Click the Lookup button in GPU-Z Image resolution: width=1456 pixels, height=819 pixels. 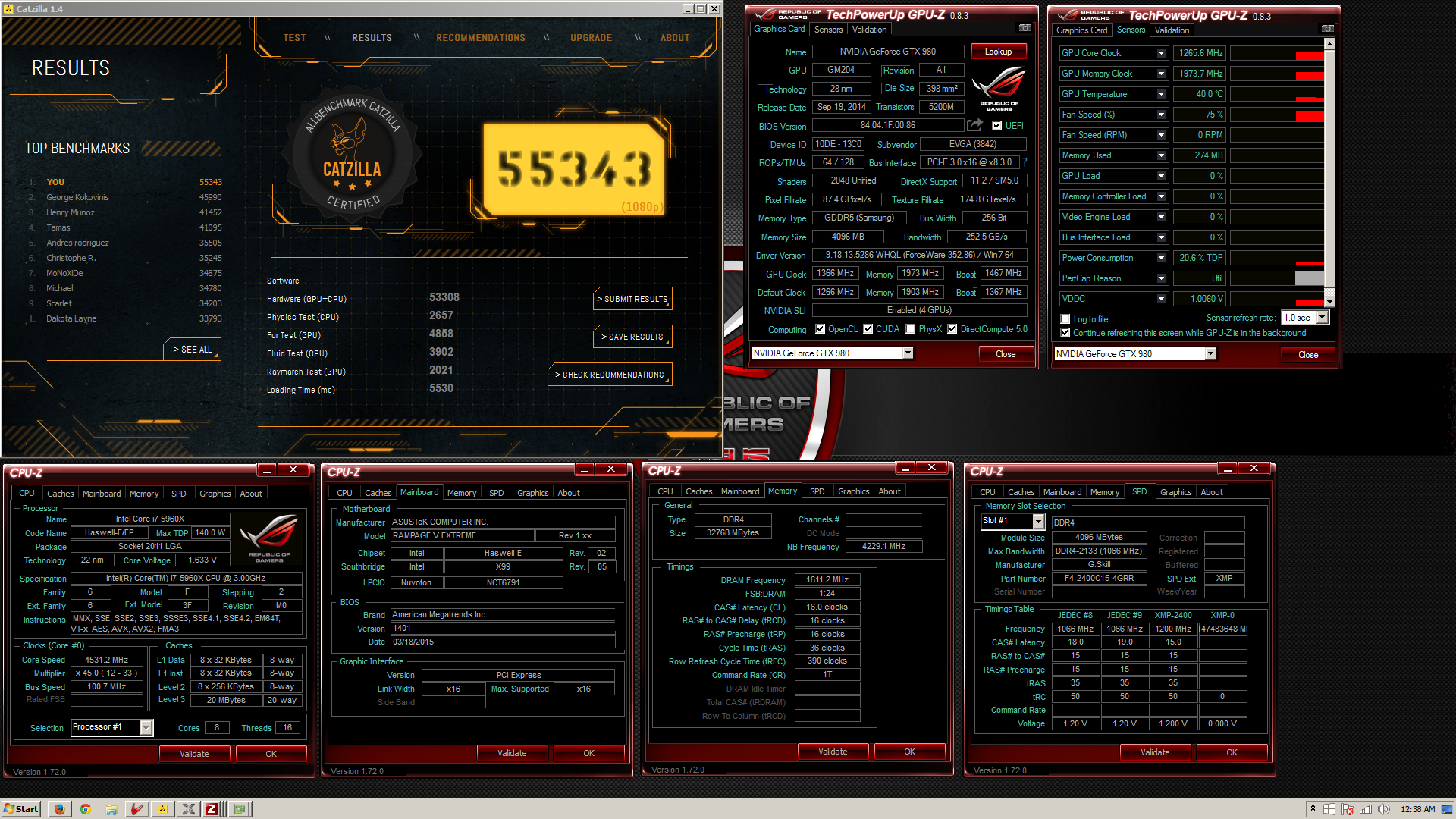pos(998,52)
